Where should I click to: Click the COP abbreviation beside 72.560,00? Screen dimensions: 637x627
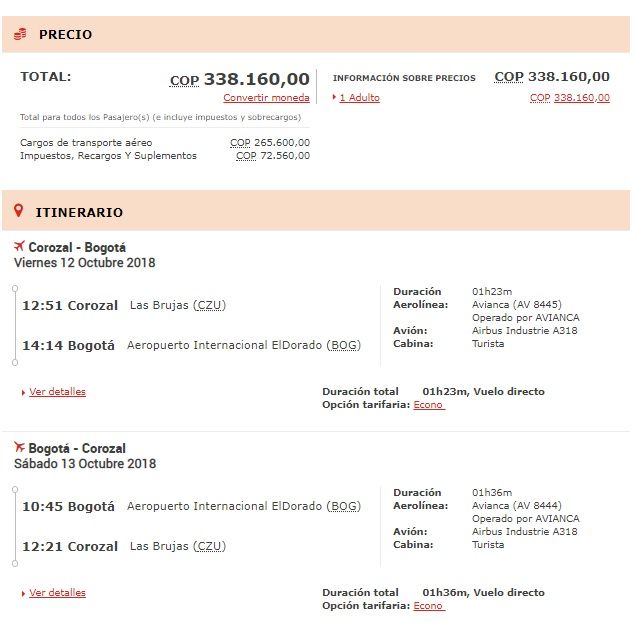[x=246, y=156]
